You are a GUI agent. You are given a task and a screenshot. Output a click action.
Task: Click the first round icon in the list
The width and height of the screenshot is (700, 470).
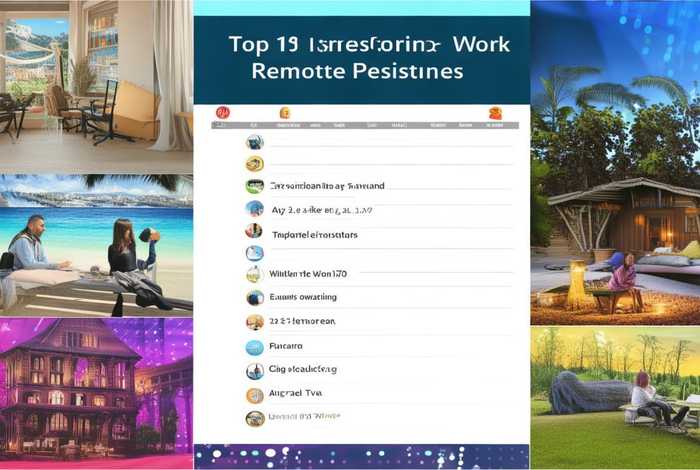tap(254, 142)
